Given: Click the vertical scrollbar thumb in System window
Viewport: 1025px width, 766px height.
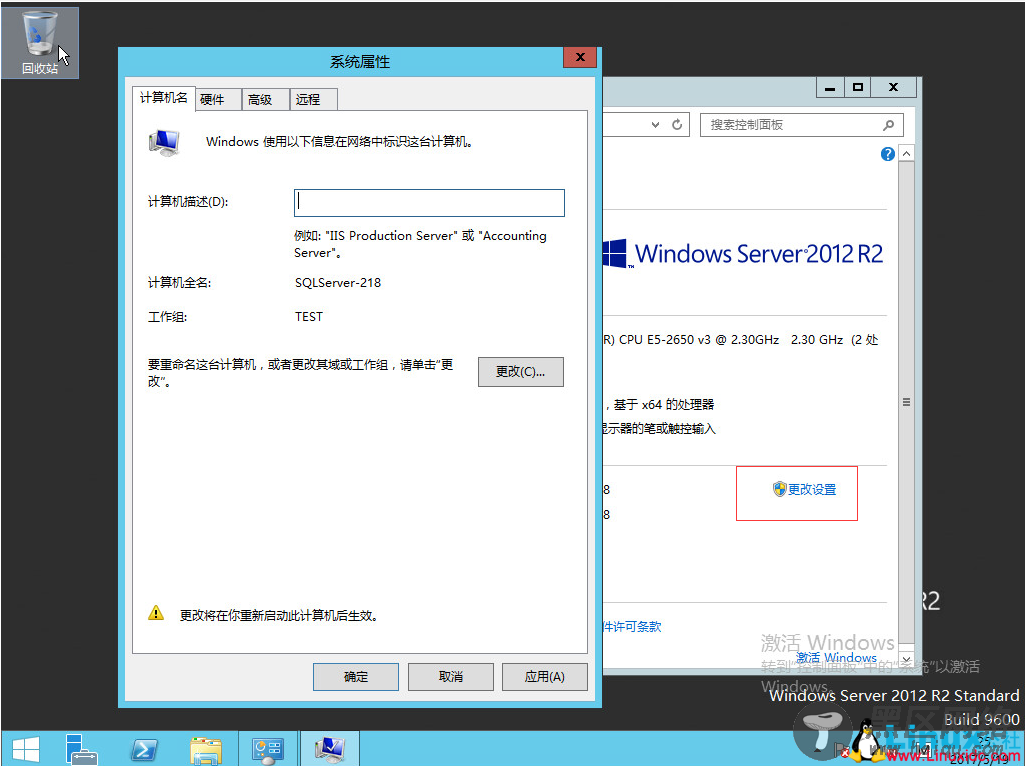Looking at the screenshot, I should click(906, 402).
